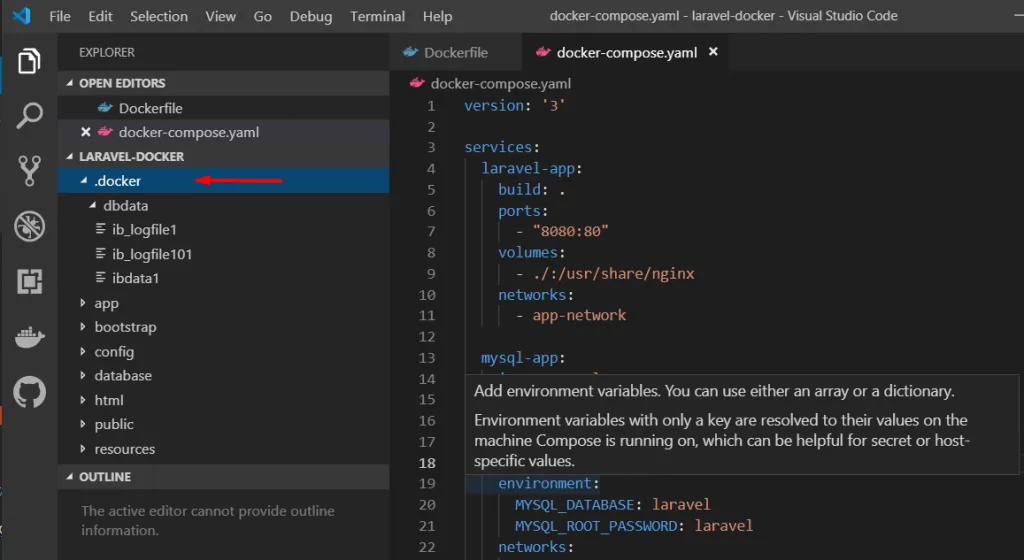The height and width of the screenshot is (560, 1024).
Task: Click file icon beside ib_logfile1
Action: [101, 229]
